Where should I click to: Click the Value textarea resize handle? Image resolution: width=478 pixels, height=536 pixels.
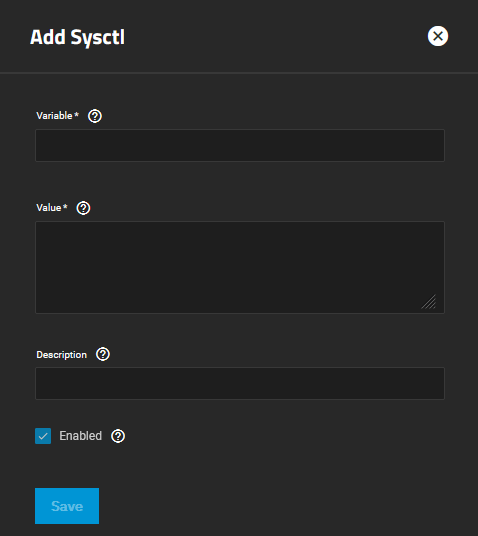[x=429, y=302]
